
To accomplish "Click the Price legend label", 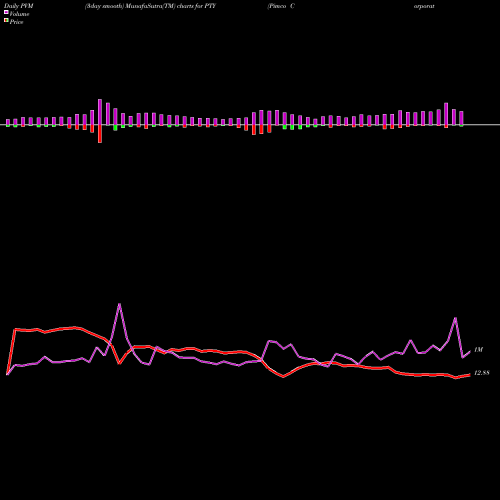I will click(x=16, y=22).
